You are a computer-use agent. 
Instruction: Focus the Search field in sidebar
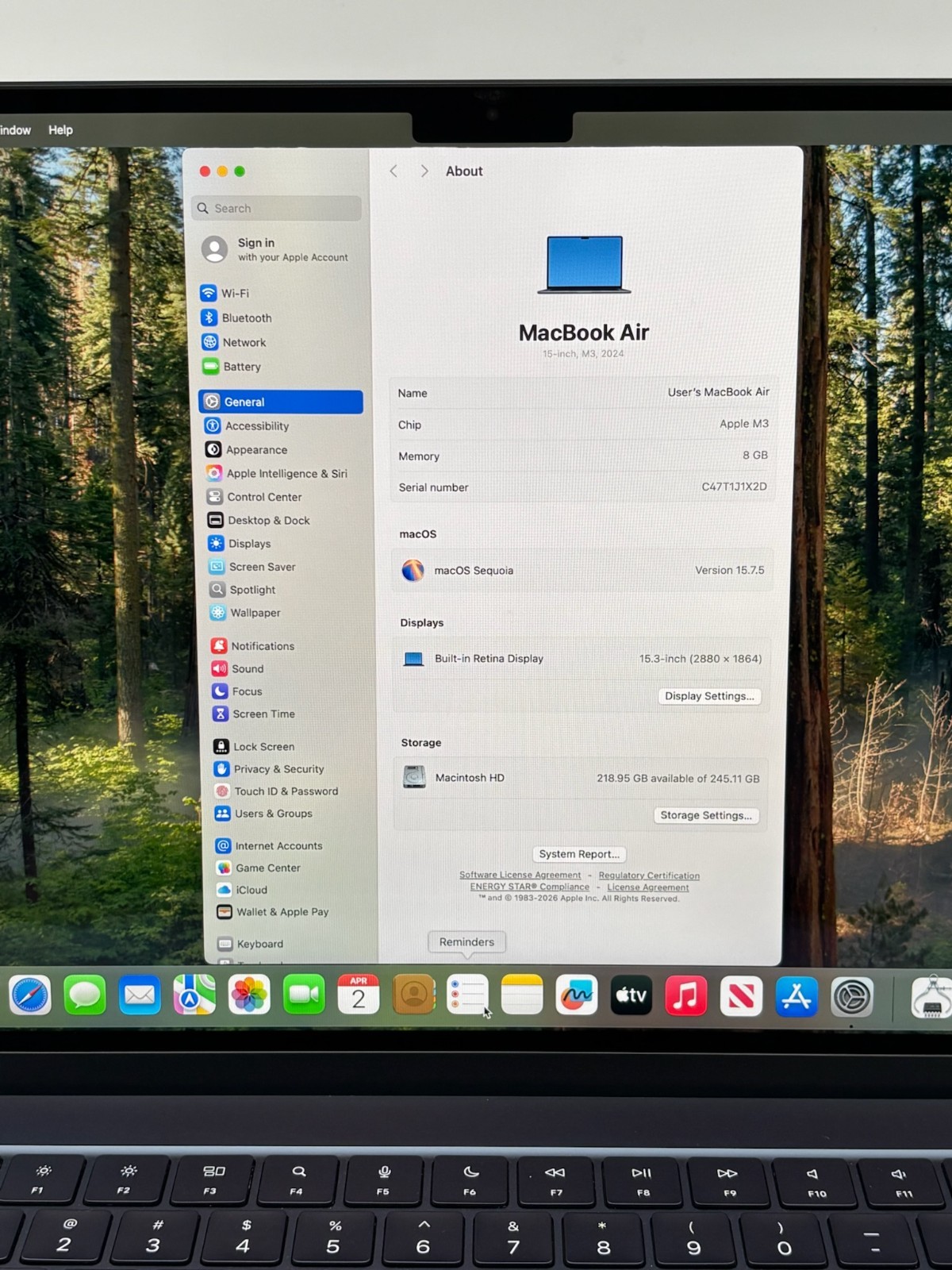coord(276,208)
